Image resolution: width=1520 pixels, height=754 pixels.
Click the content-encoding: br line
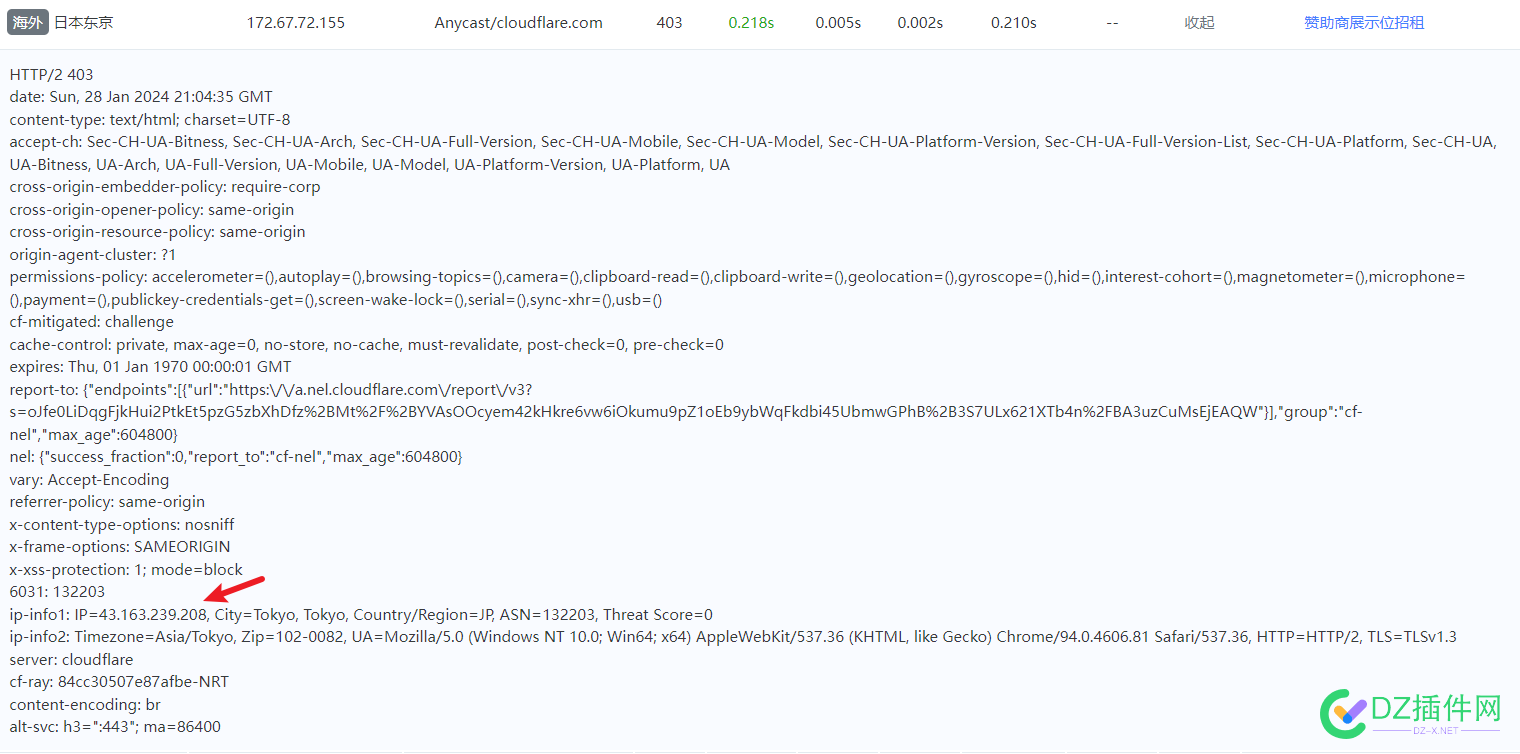tap(85, 705)
